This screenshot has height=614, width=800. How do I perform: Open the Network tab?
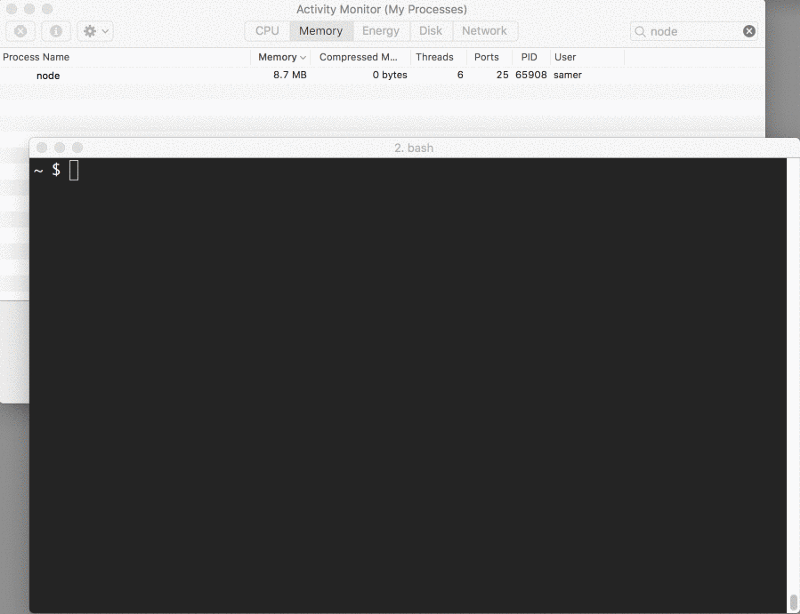(x=484, y=31)
